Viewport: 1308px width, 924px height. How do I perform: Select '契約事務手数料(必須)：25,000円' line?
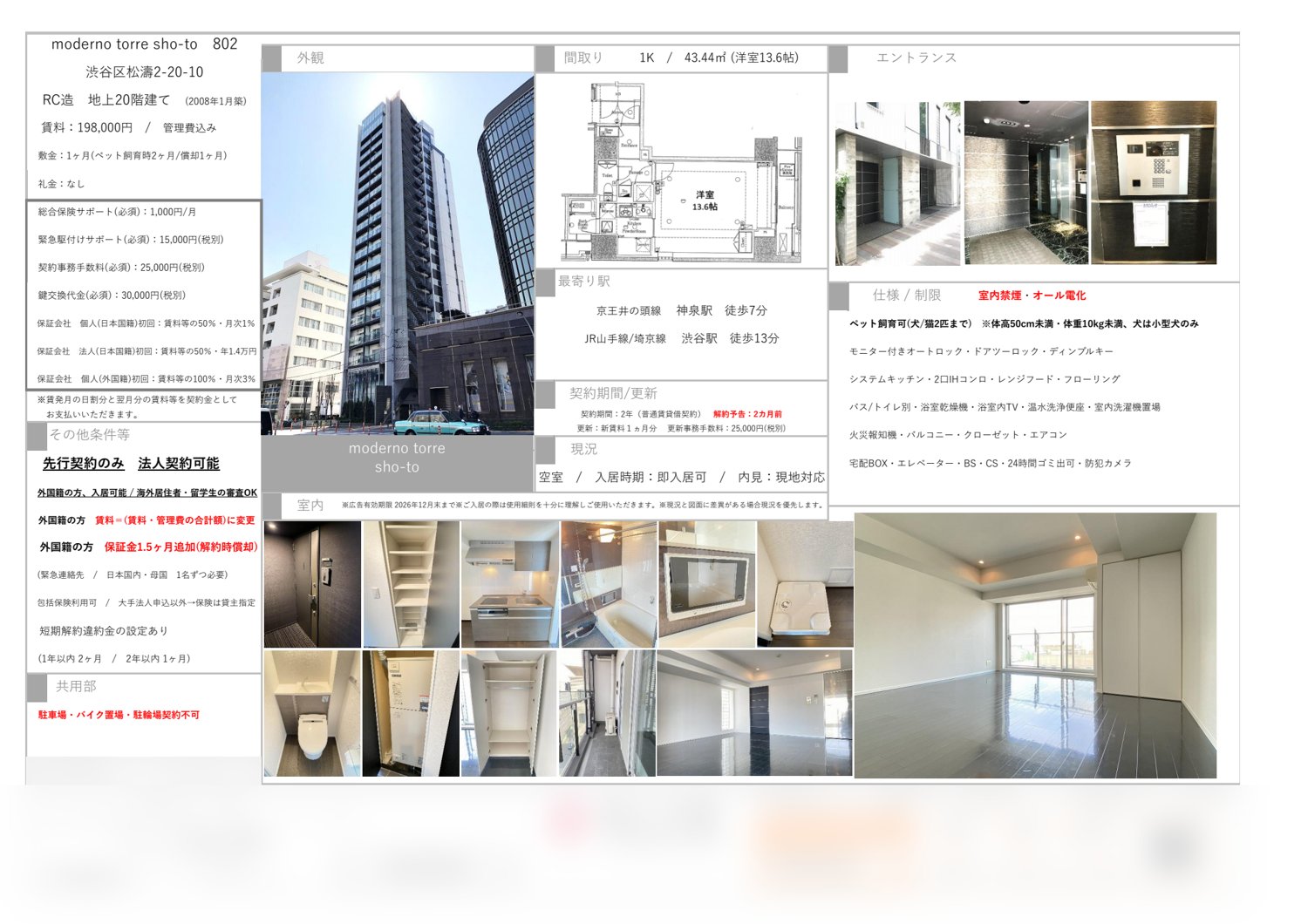[x=121, y=268]
